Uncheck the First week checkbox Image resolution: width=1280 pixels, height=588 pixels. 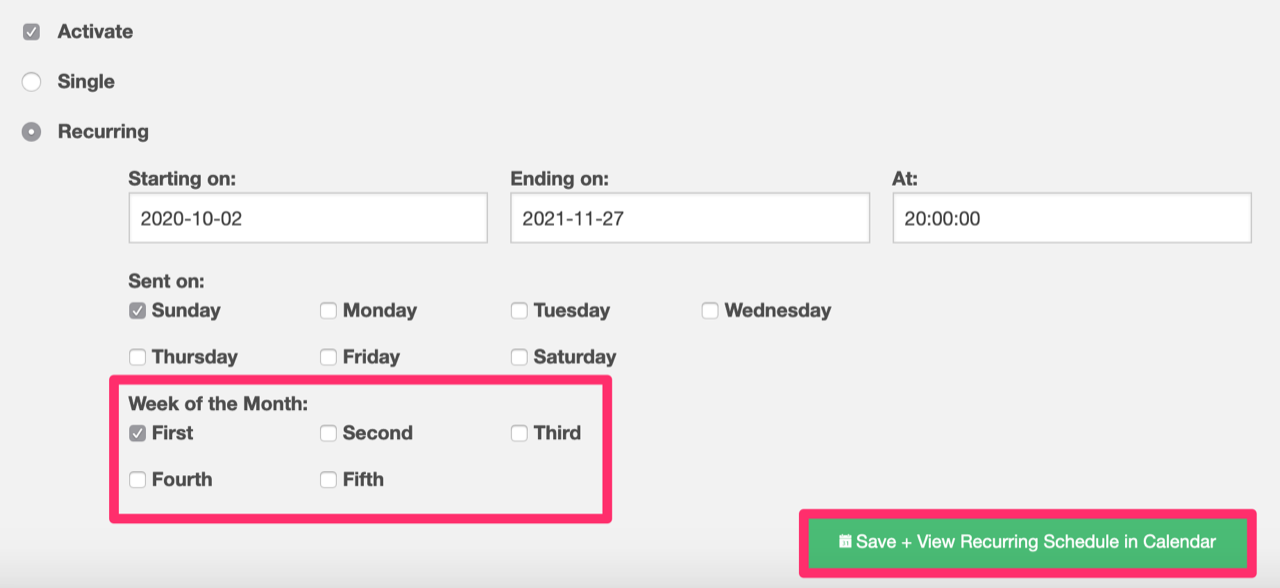(x=137, y=434)
